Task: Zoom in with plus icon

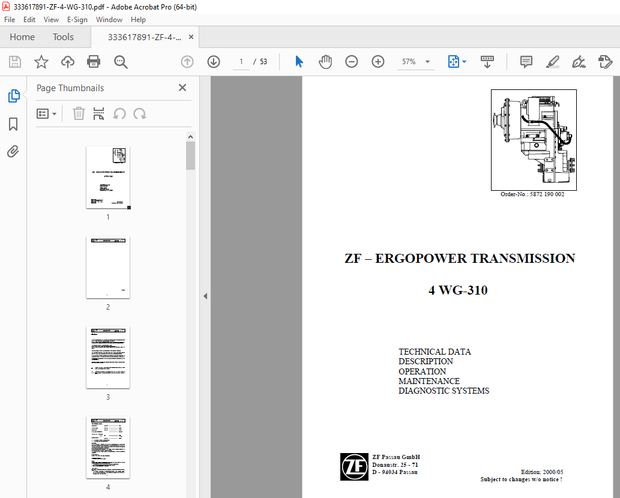Action: coord(378,62)
